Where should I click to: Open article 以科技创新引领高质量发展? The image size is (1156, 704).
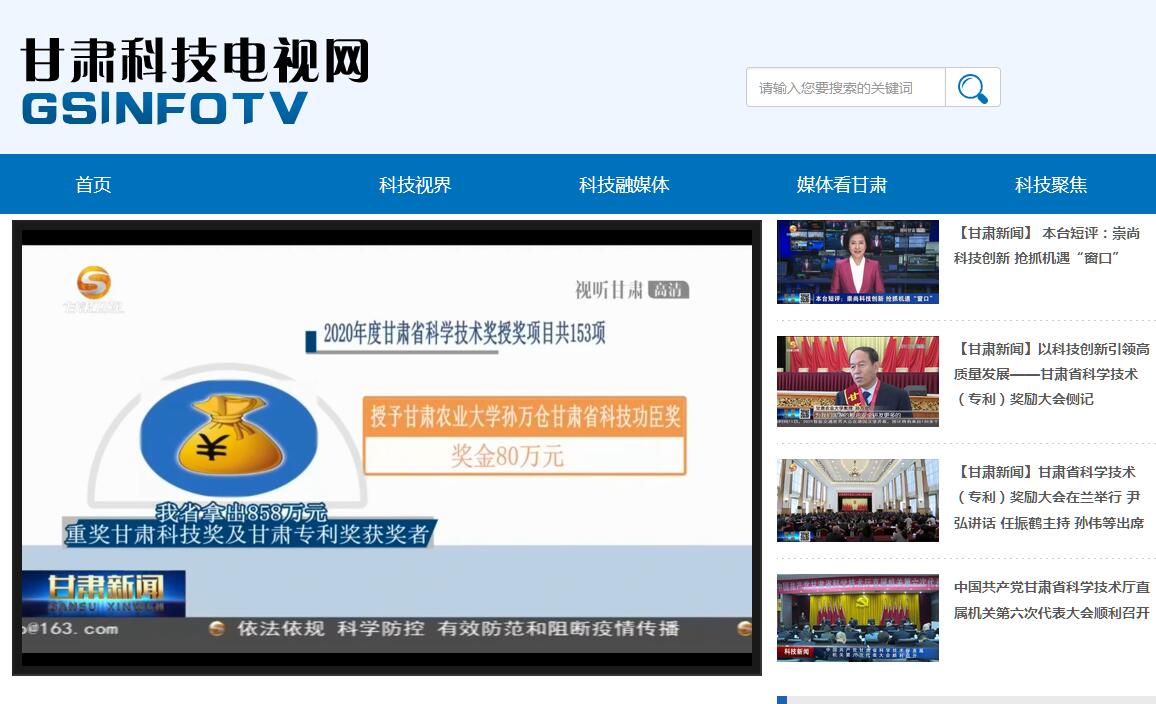pyautogui.click(x=1051, y=374)
